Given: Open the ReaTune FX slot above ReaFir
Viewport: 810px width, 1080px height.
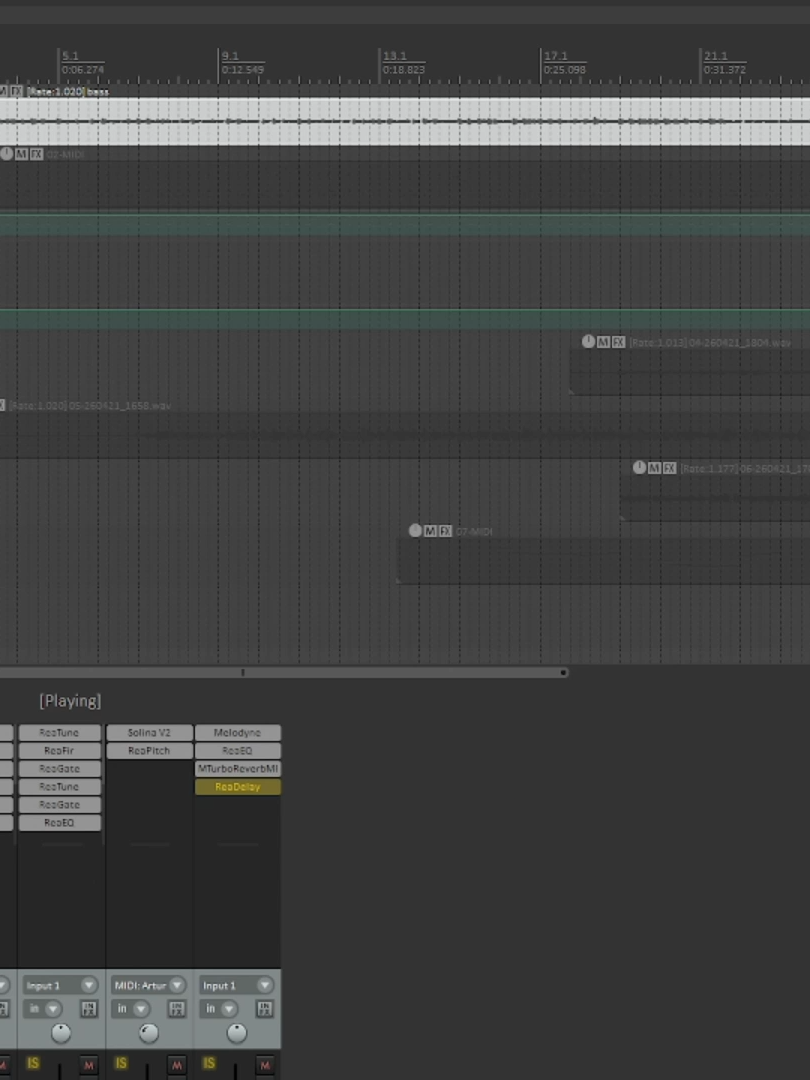Looking at the screenshot, I should pyautogui.click(x=60, y=733).
